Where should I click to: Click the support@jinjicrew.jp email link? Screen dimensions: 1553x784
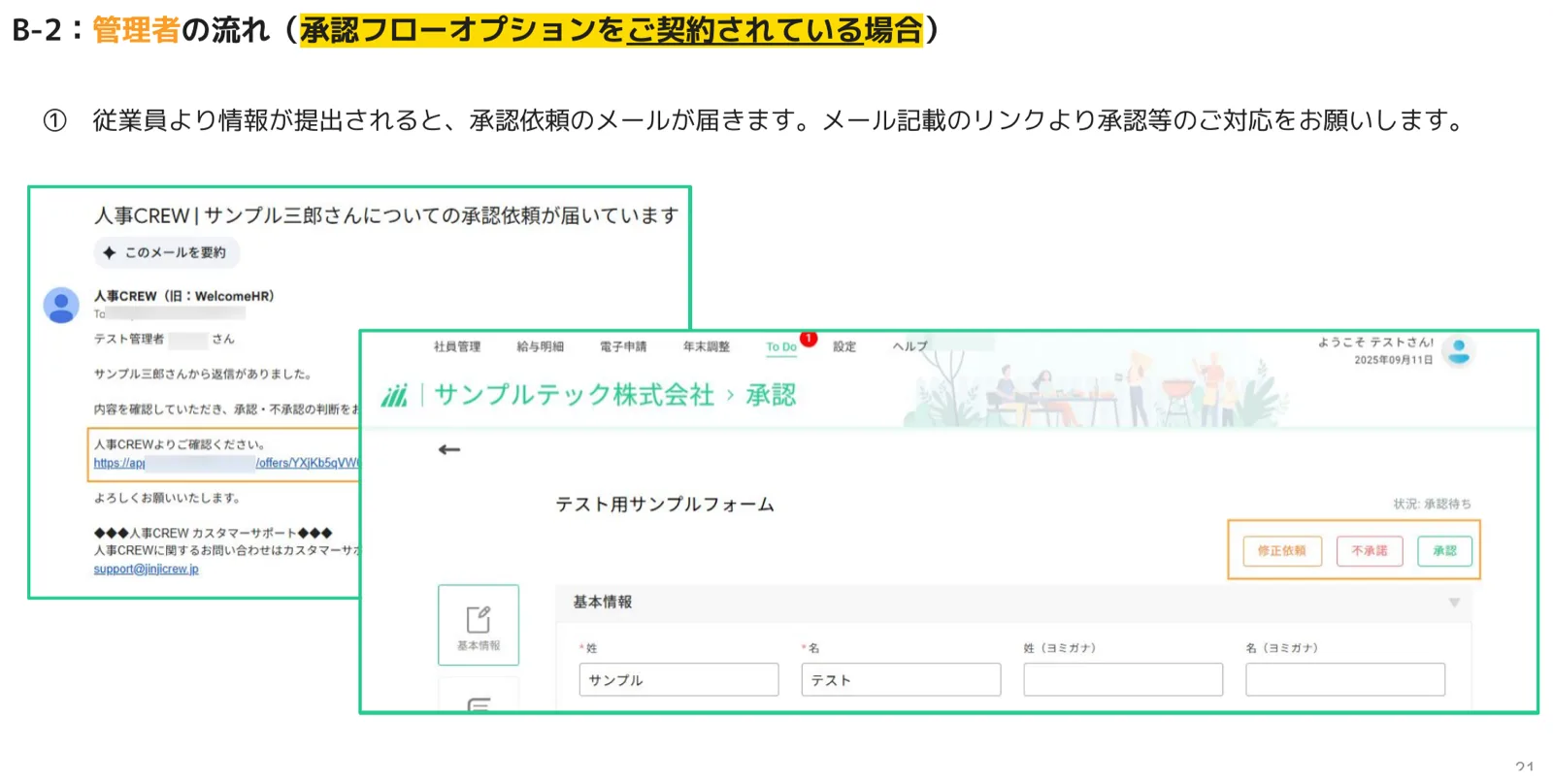pos(147,569)
